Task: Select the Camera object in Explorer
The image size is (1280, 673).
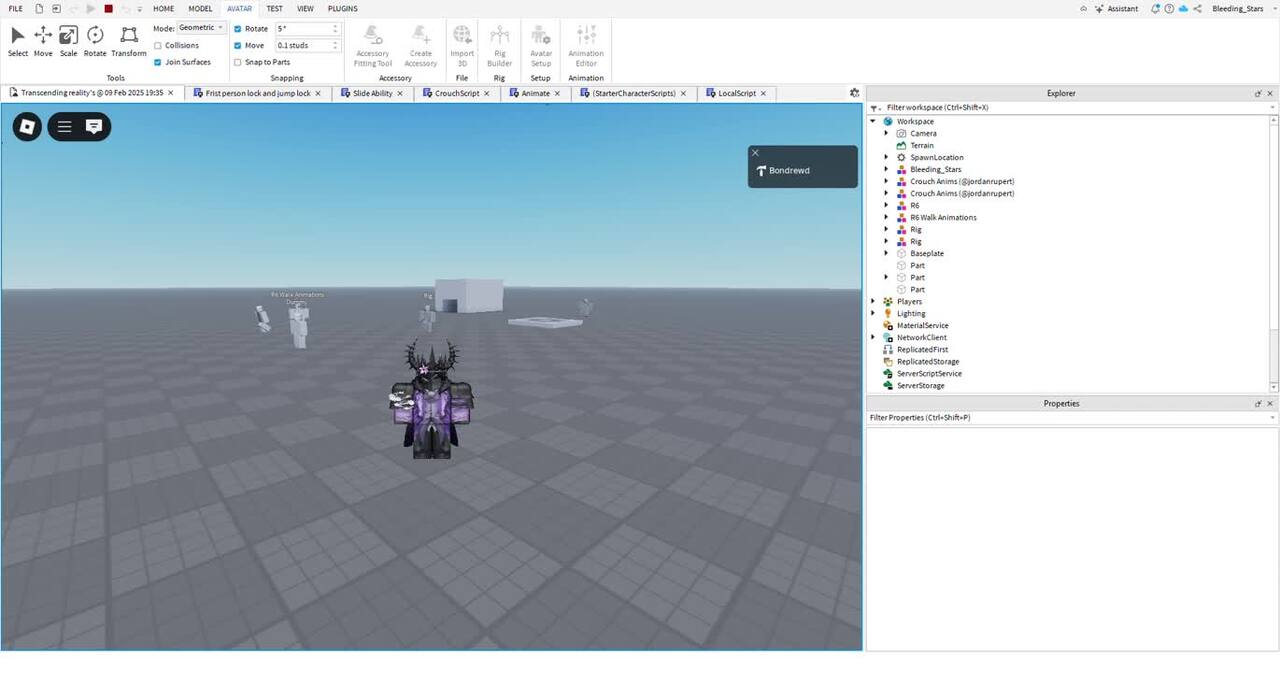Action: pyautogui.click(x=923, y=133)
